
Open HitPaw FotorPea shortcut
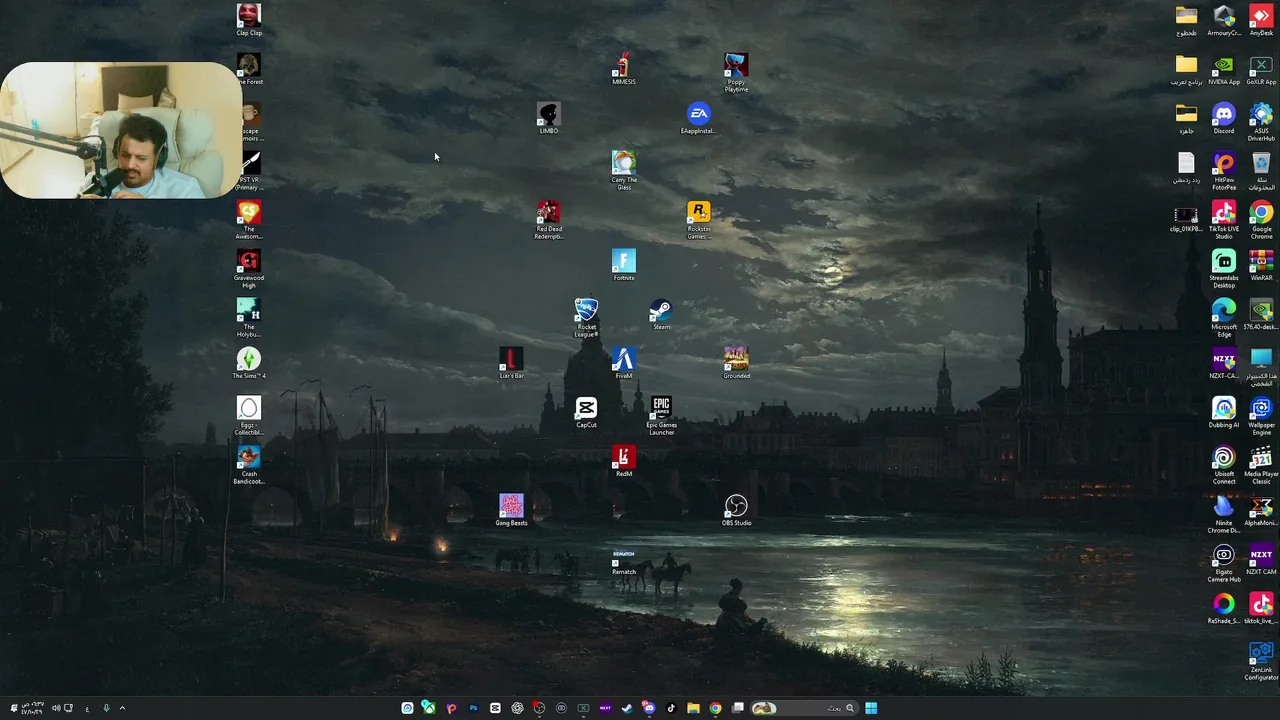[1224, 170]
